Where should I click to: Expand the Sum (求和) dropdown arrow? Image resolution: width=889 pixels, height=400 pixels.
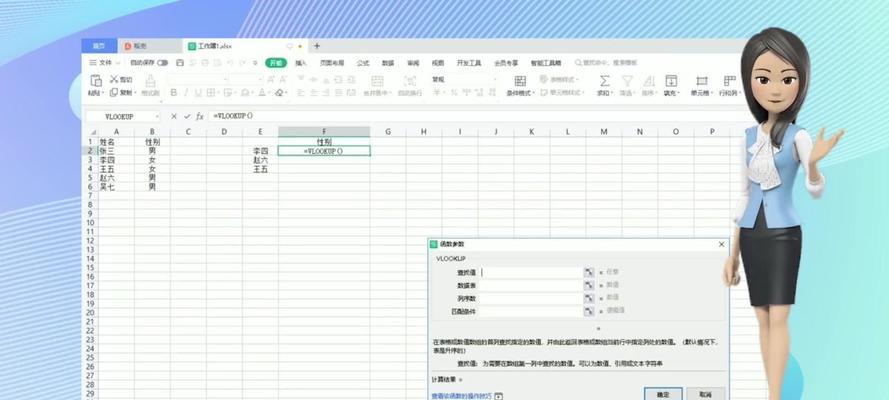[612, 93]
